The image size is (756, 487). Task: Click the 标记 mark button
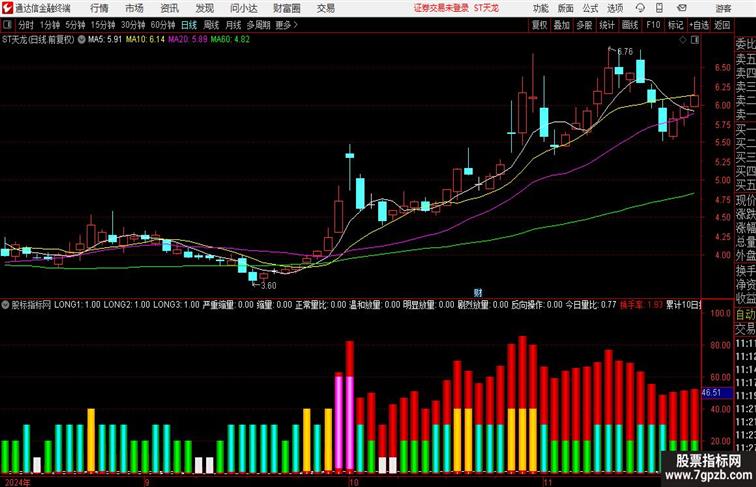tap(675, 25)
